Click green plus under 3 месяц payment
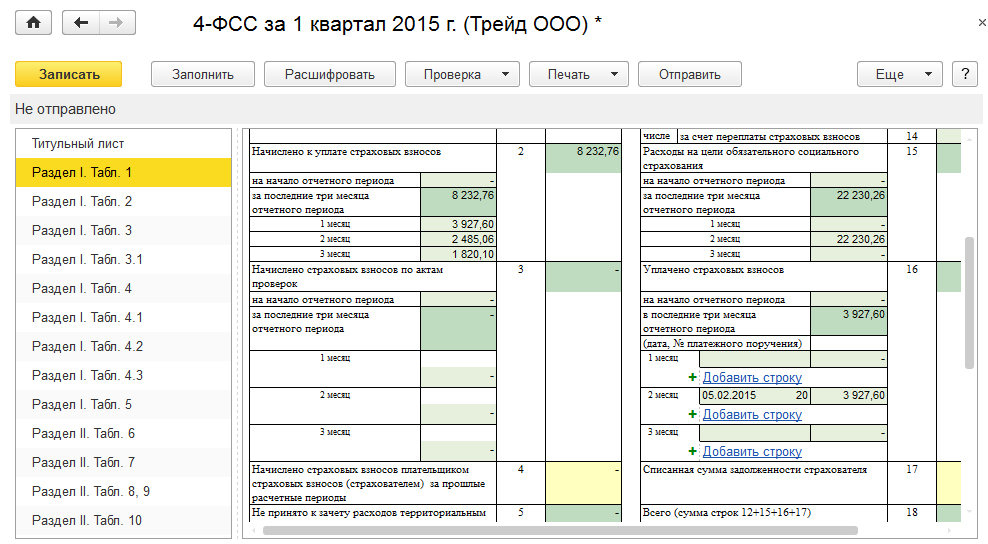 click(x=692, y=451)
